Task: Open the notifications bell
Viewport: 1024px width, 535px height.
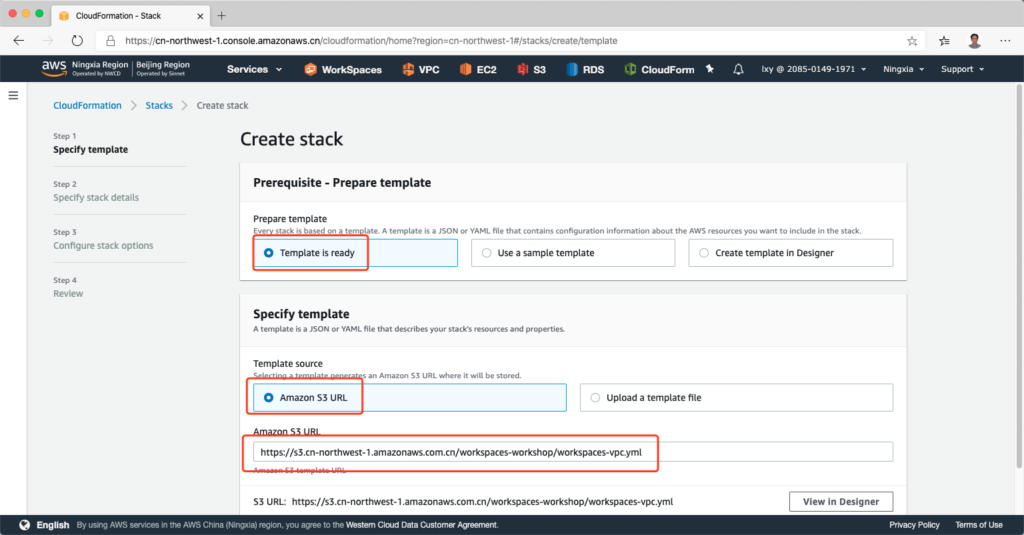Action: point(738,69)
